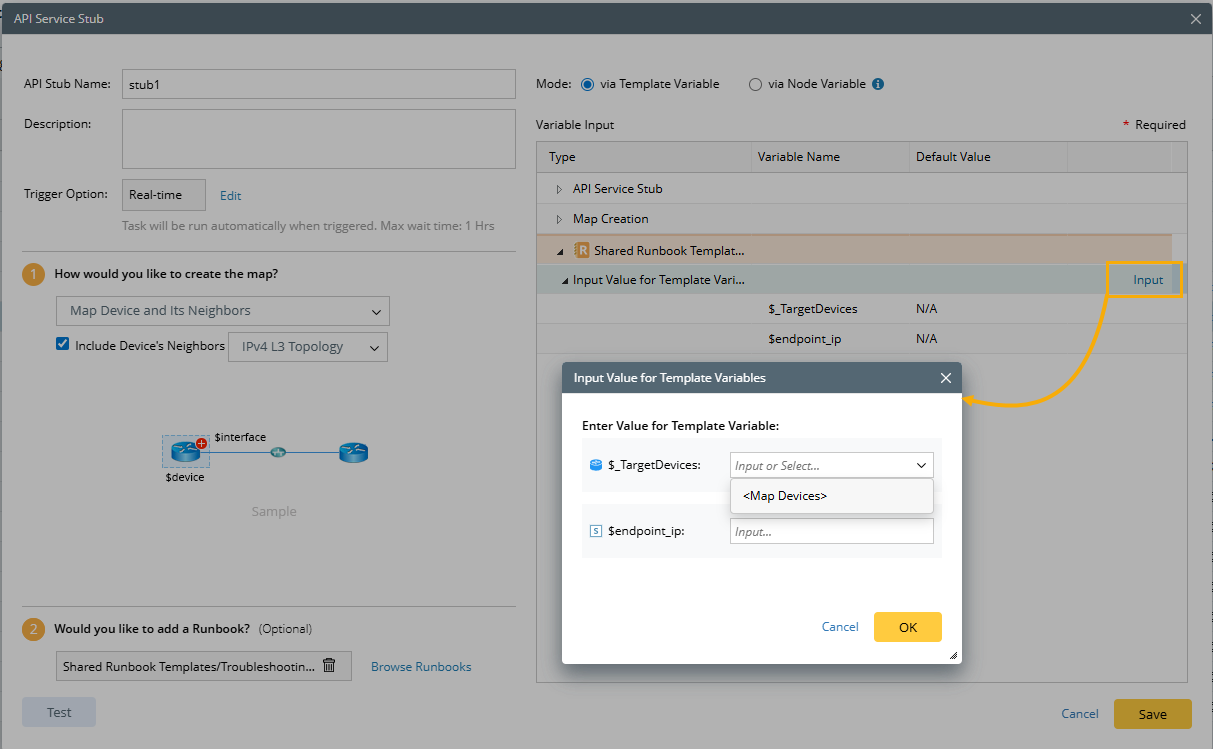Screen dimensions: 1213x749
Task: Open the Browse Runbooks link
Action: click(x=421, y=666)
